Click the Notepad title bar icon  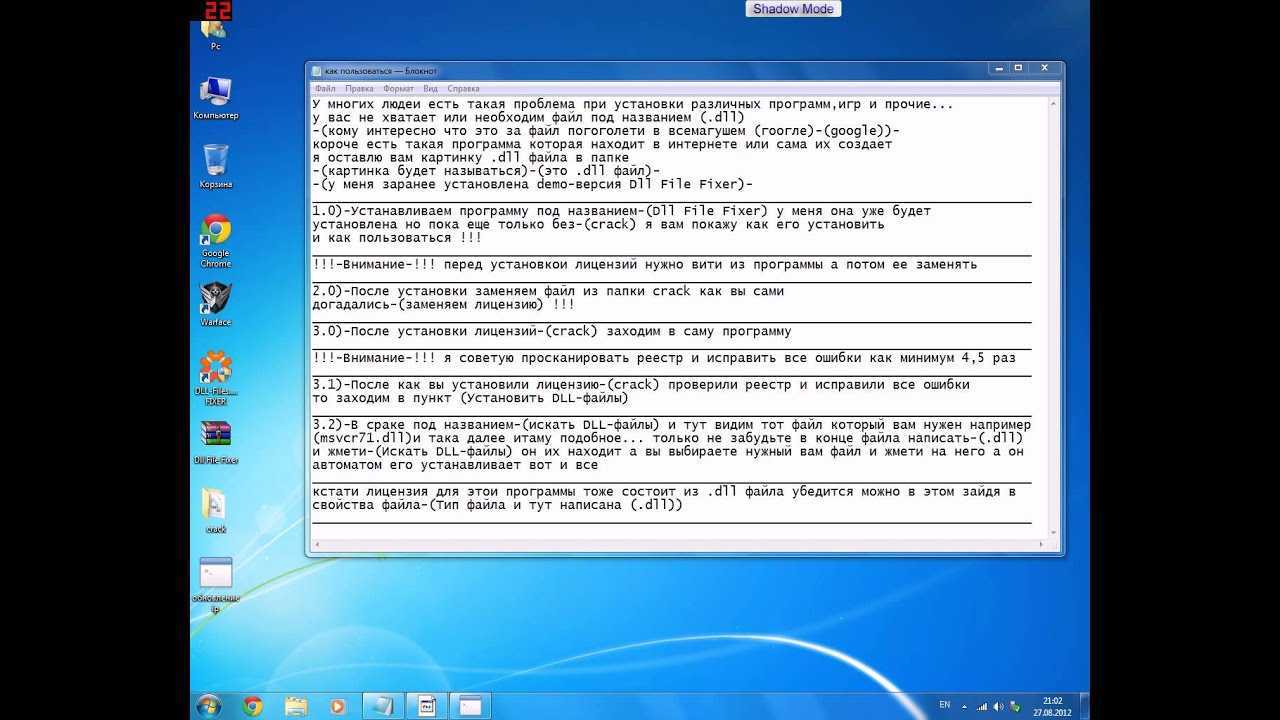coord(317,71)
